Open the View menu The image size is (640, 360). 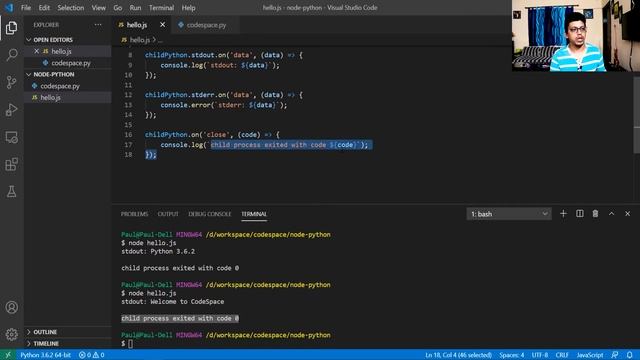tap(98, 8)
